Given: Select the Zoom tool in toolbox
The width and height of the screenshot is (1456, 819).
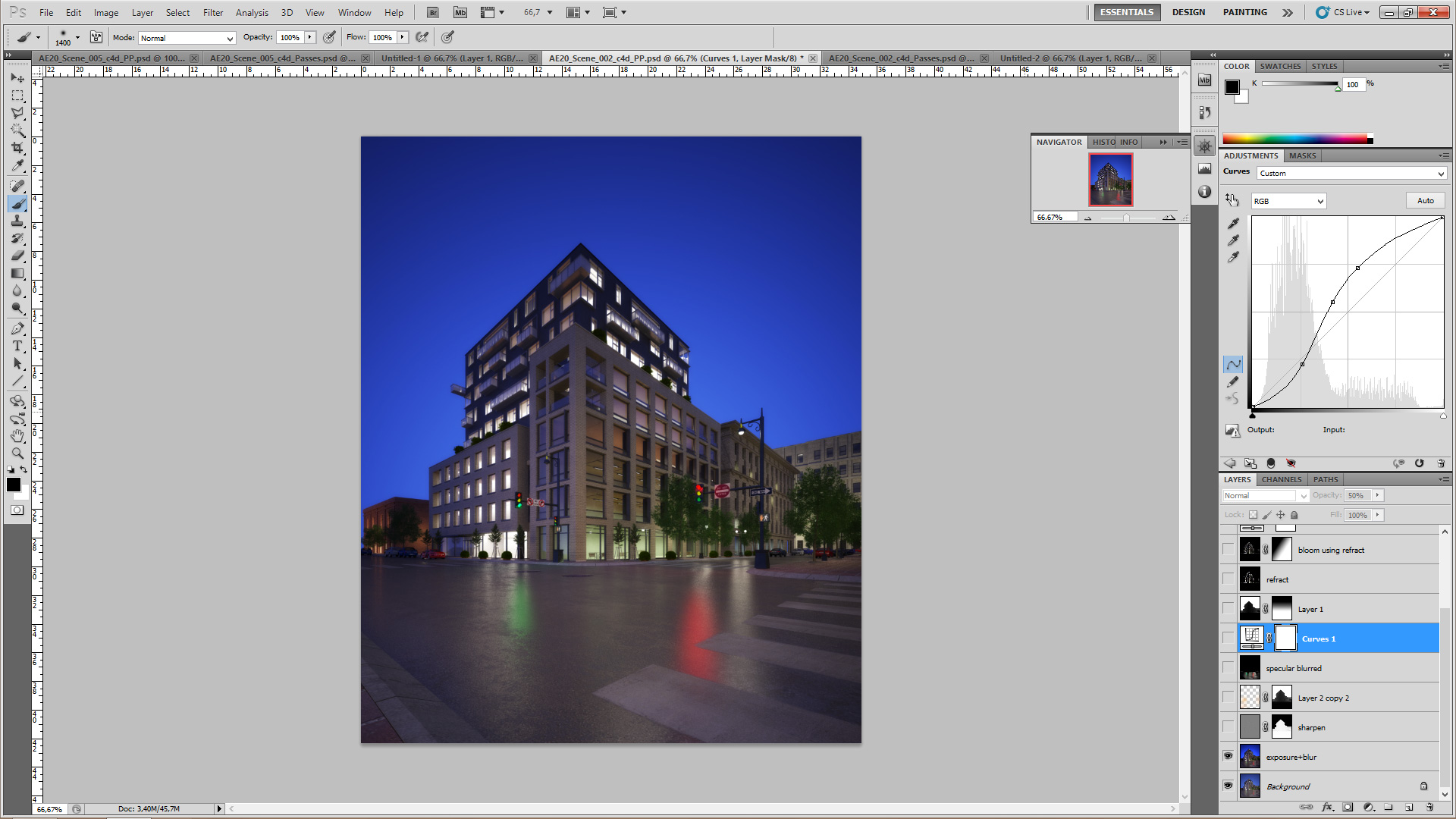Looking at the screenshot, I should [x=17, y=453].
